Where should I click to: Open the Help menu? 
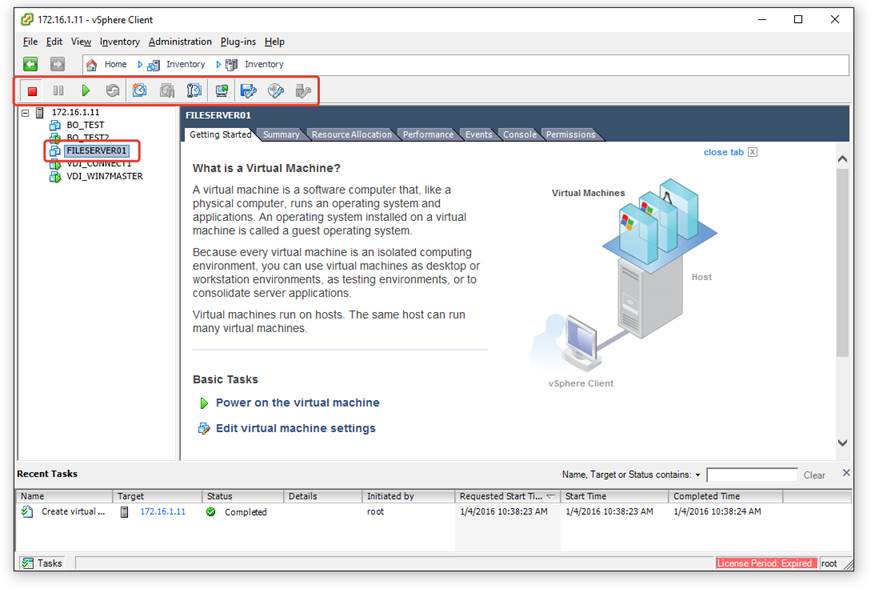pyautogui.click(x=274, y=42)
